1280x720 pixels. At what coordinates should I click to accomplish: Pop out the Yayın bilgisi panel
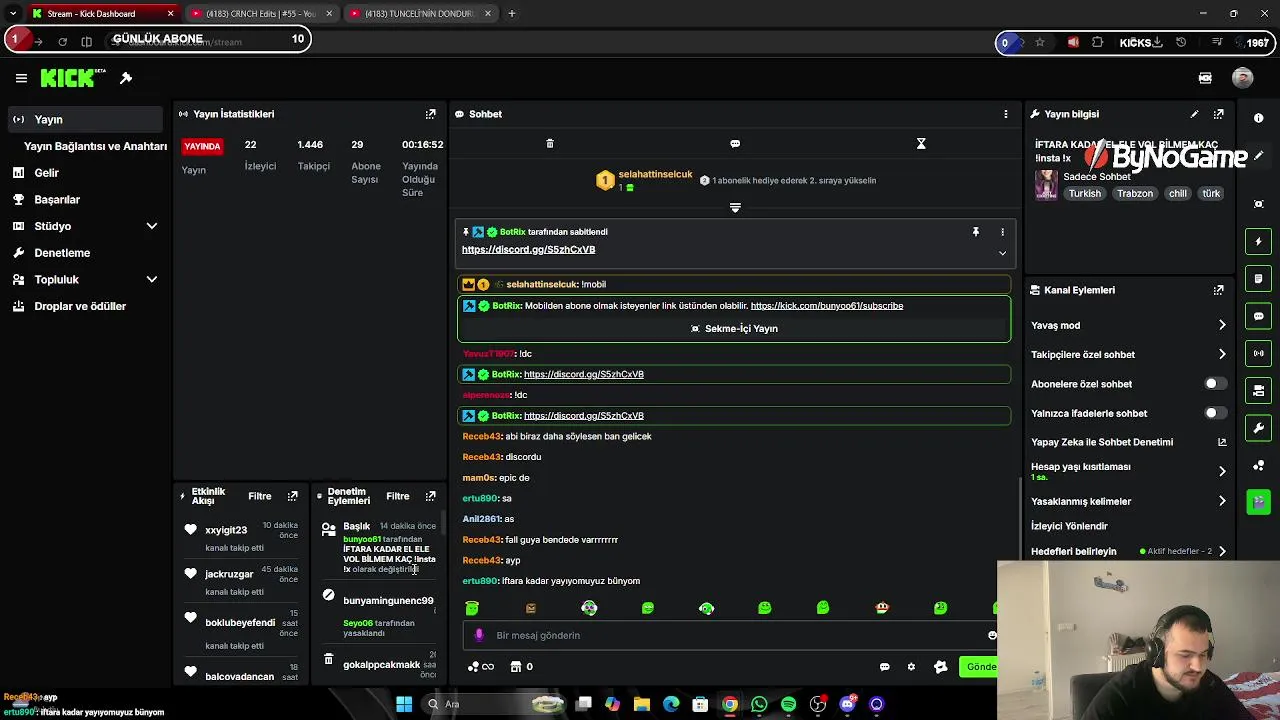click(1218, 114)
